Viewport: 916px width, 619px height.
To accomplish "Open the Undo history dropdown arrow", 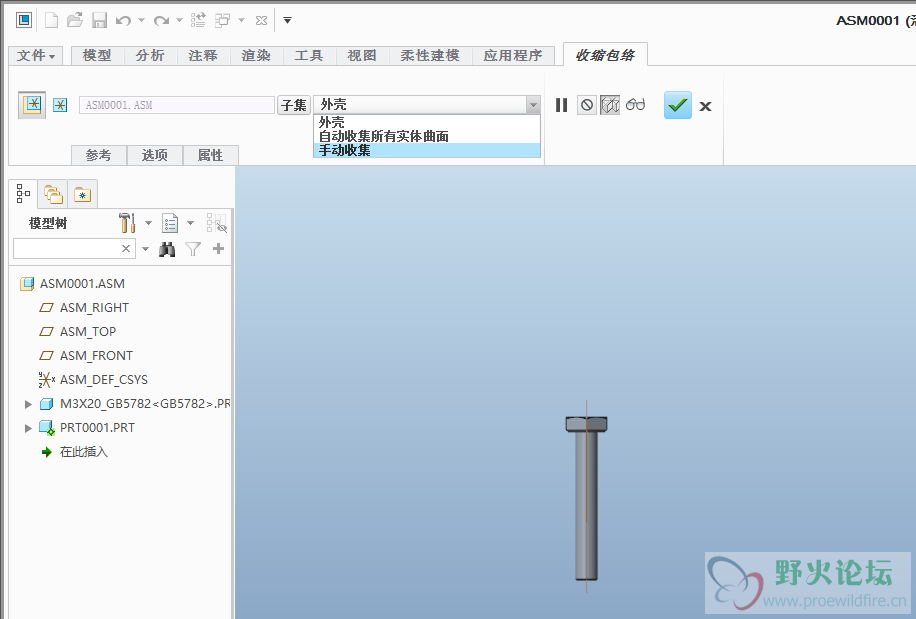I will pos(141,20).
